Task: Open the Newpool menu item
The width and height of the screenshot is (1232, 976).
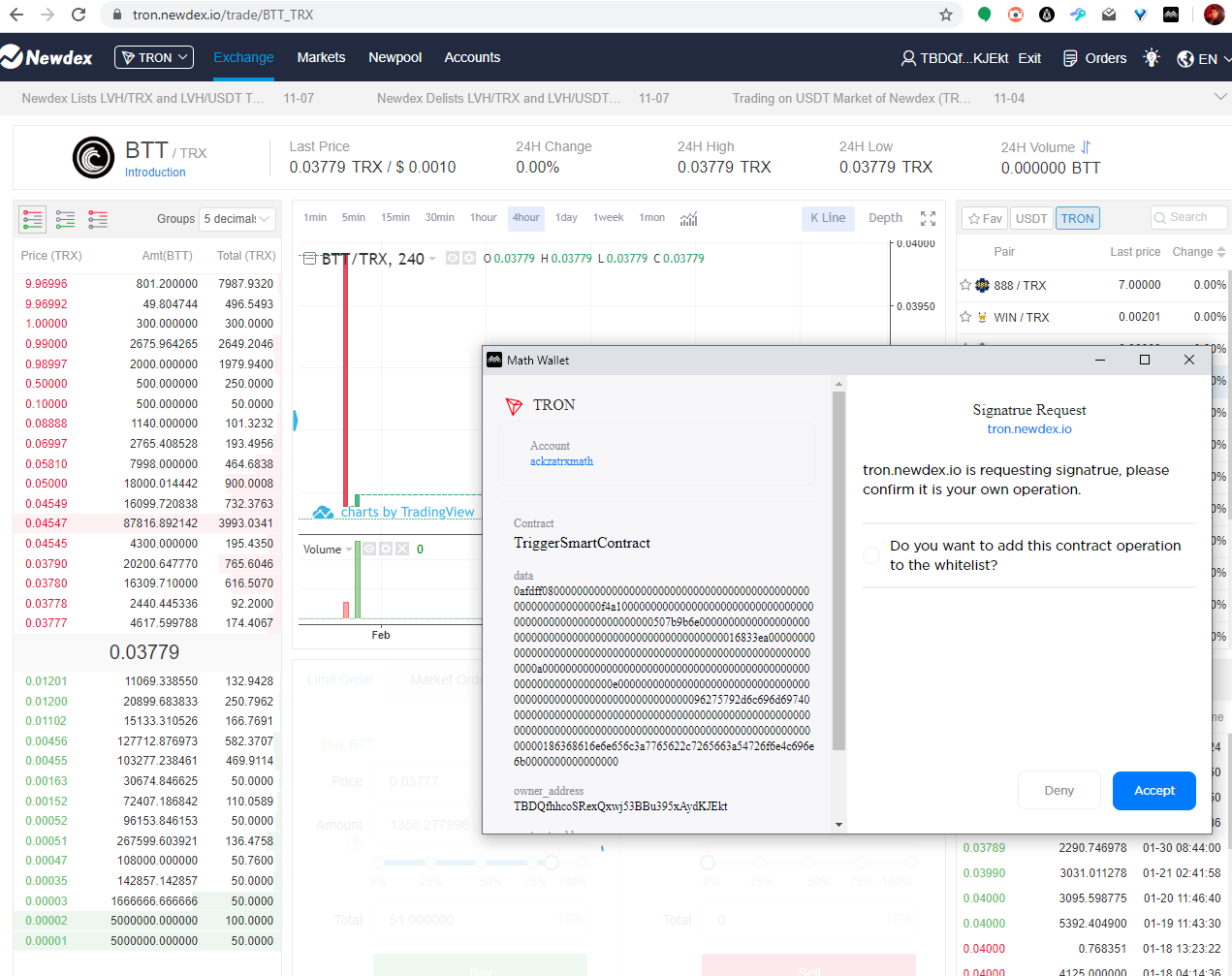Action: 395,57
